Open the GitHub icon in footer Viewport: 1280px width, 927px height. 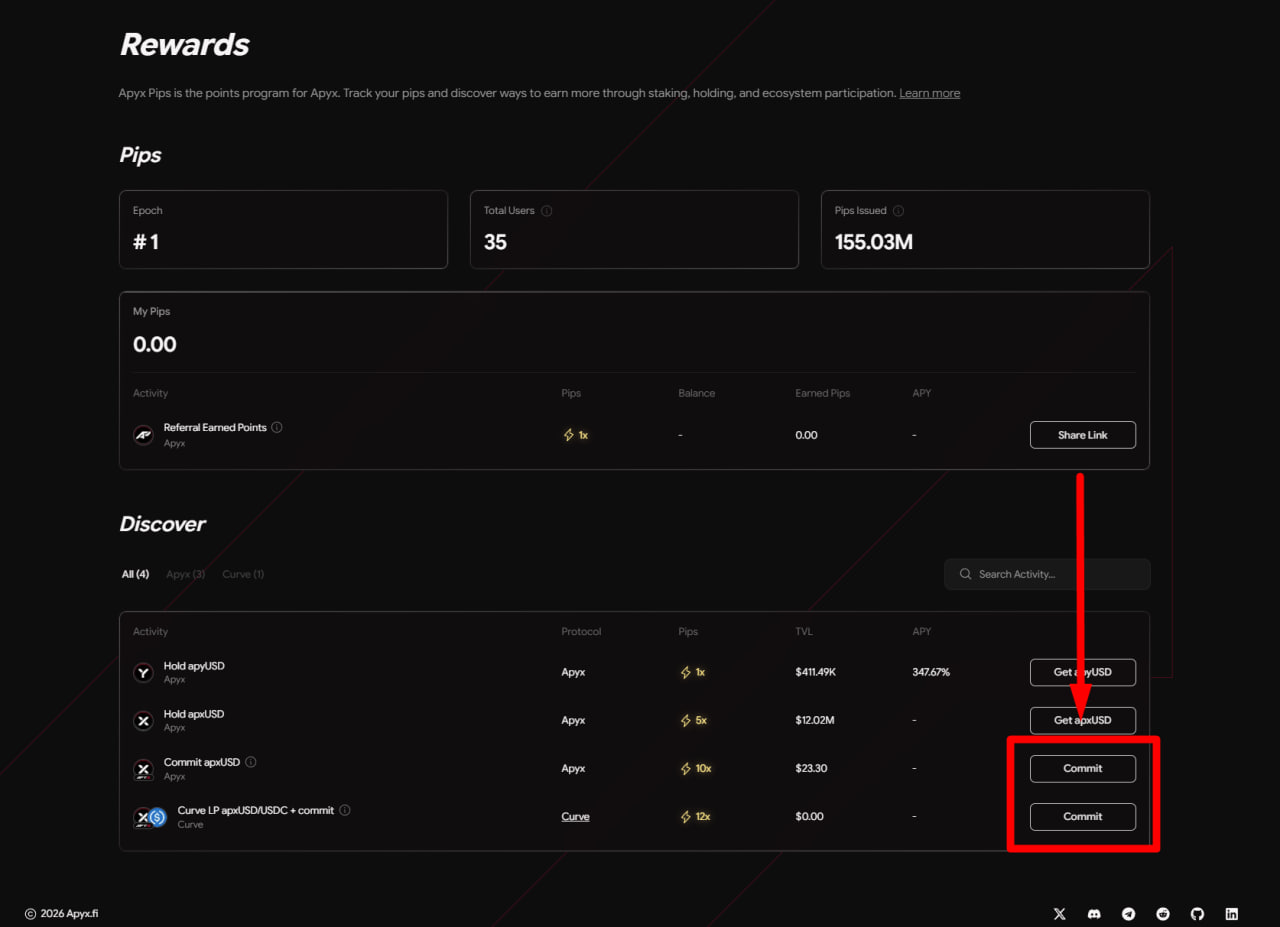1197,914
